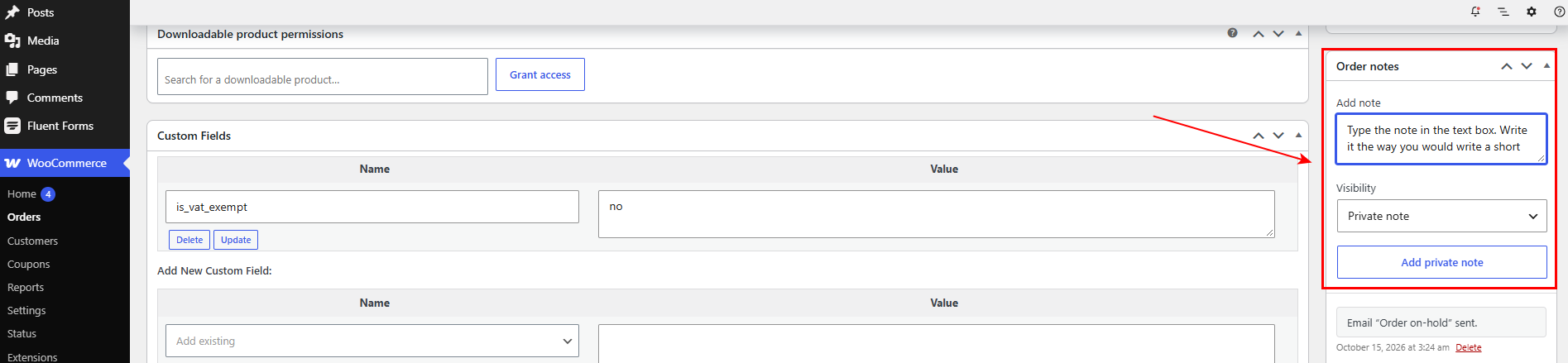Open the Fluent Forms icon
This screenshot has height=363, width=1568.
(12, 126)
